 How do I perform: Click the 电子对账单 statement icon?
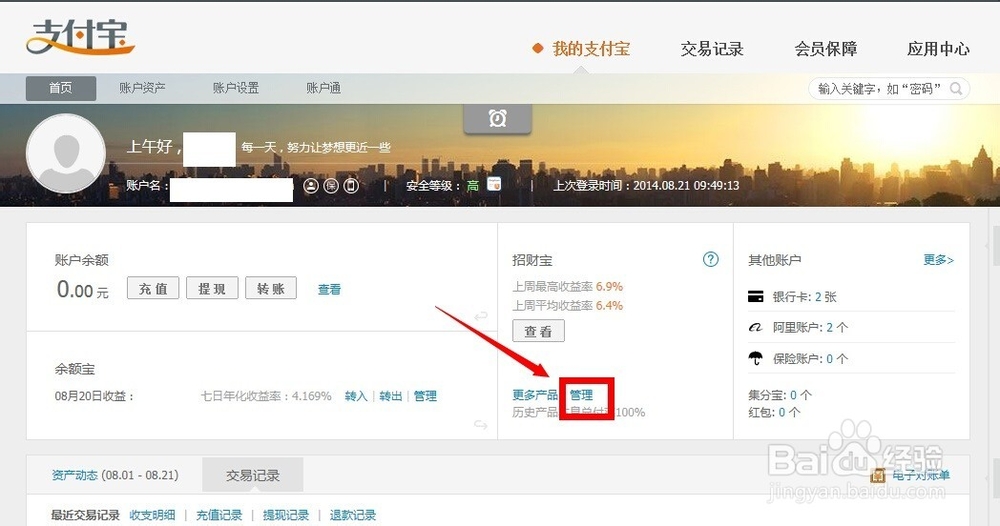(x=878, y=475)
